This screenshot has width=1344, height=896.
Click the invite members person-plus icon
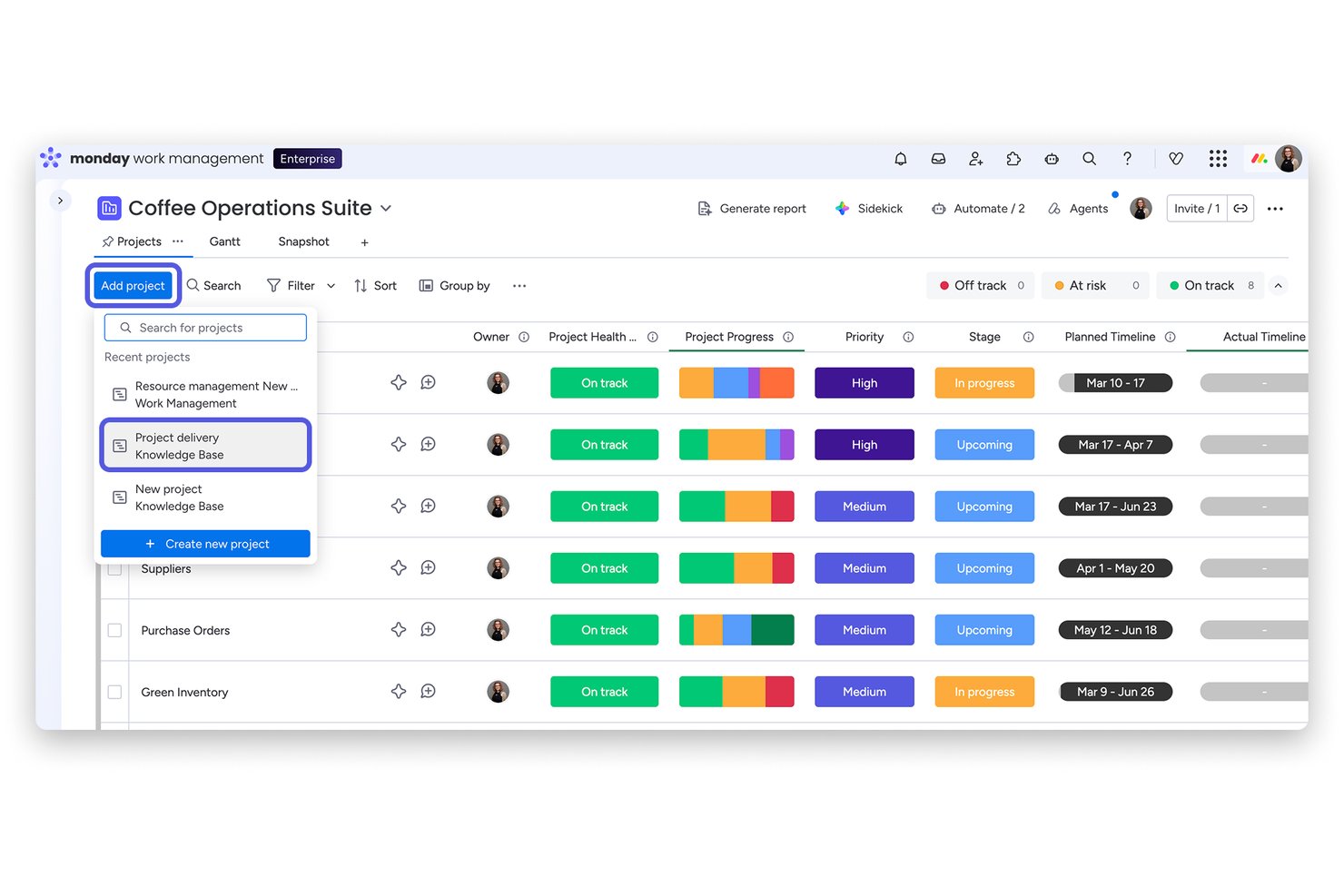(976, 159)
